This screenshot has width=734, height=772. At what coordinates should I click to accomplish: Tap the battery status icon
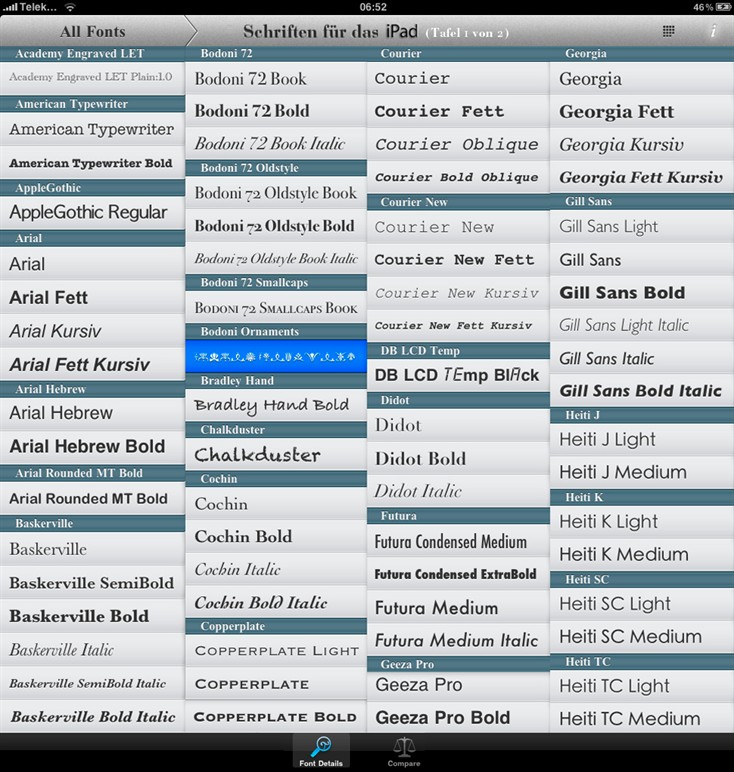(x=723, y=7)
